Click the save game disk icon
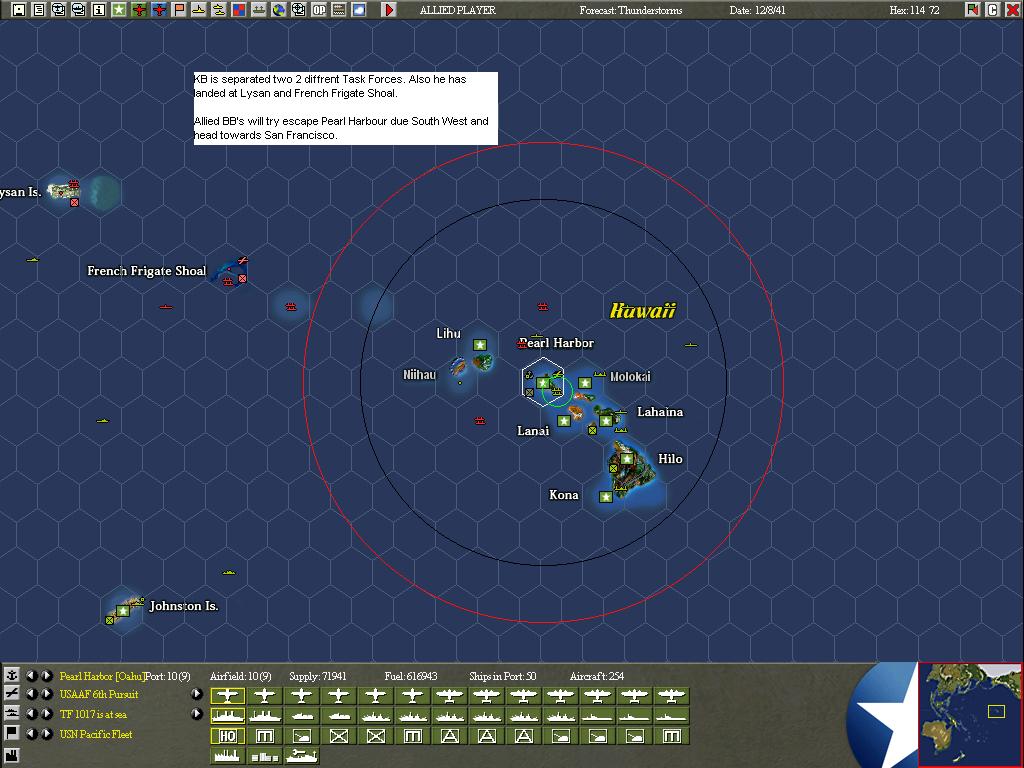The image size is (1024, 768). pyautogui.click(x=19, y=9)
